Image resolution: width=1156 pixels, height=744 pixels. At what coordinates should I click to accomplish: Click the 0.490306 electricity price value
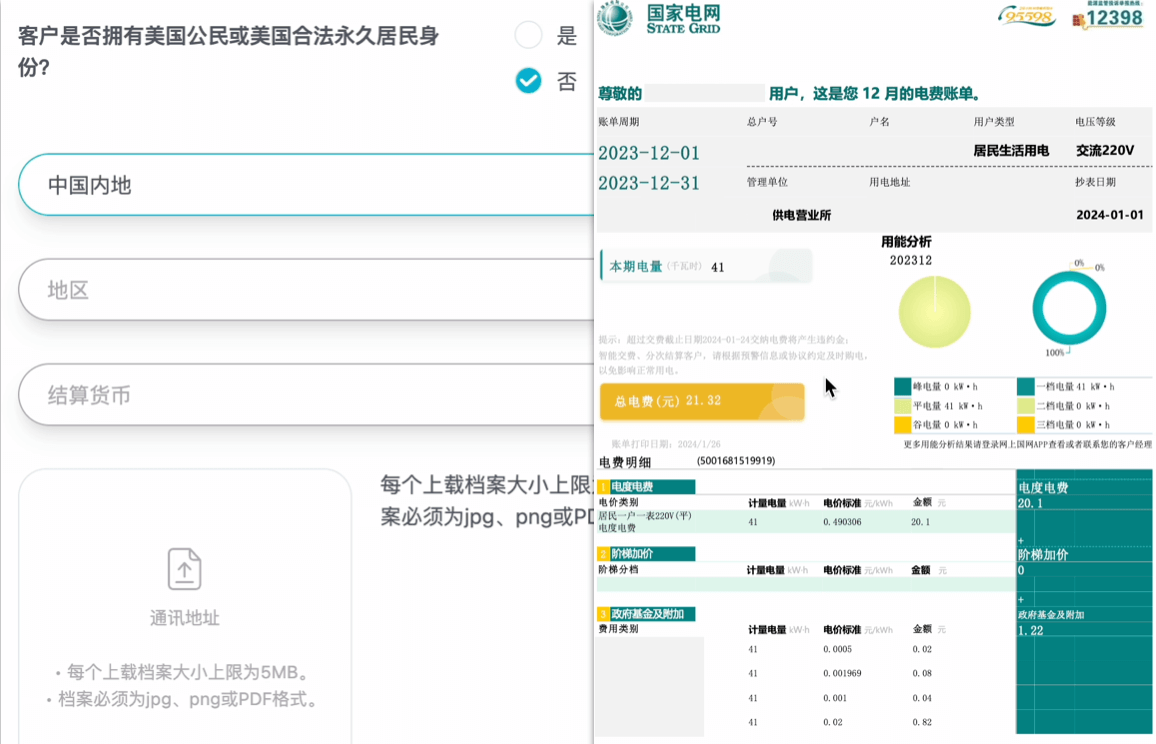tap(842, 522)
